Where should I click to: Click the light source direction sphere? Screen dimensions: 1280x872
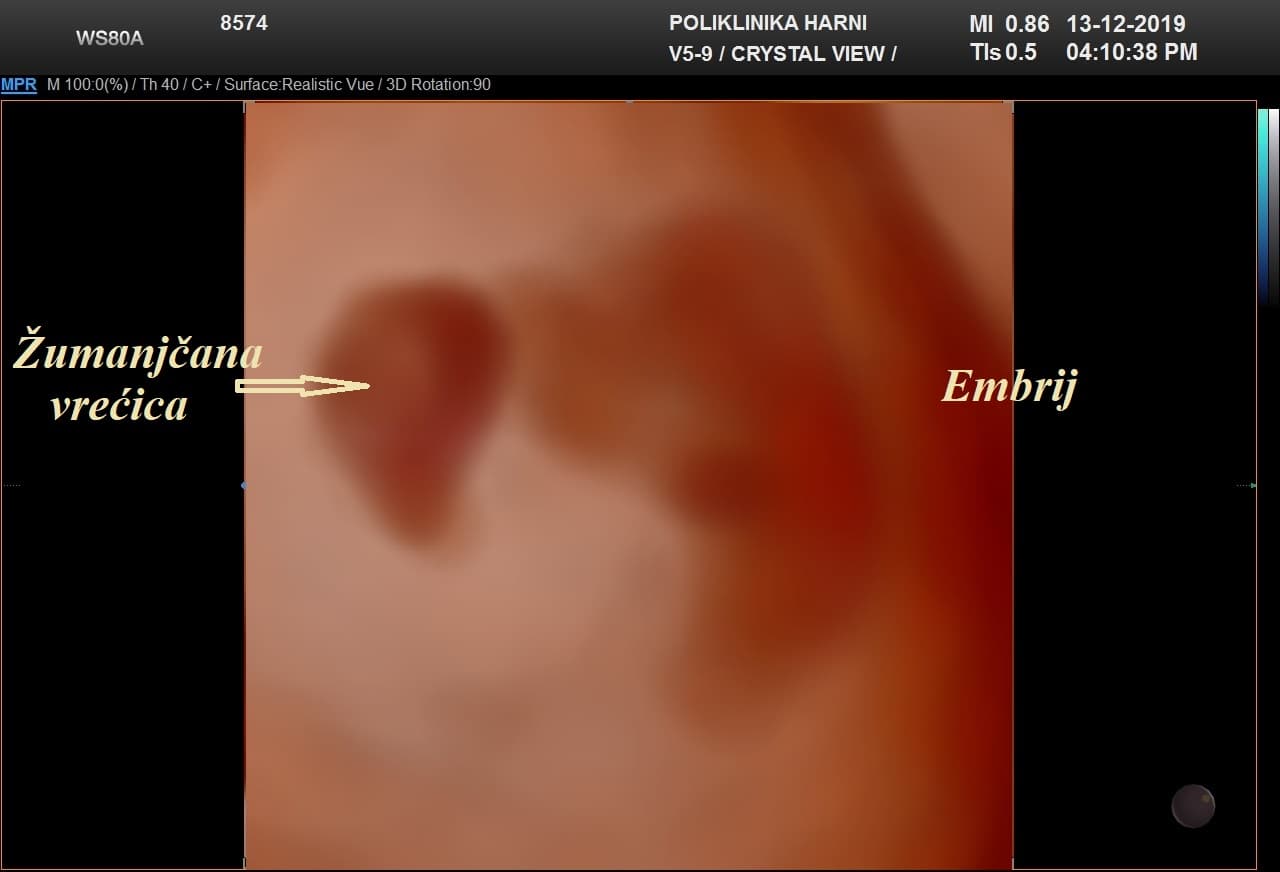pyautogui.click(x=1192, y=806)
